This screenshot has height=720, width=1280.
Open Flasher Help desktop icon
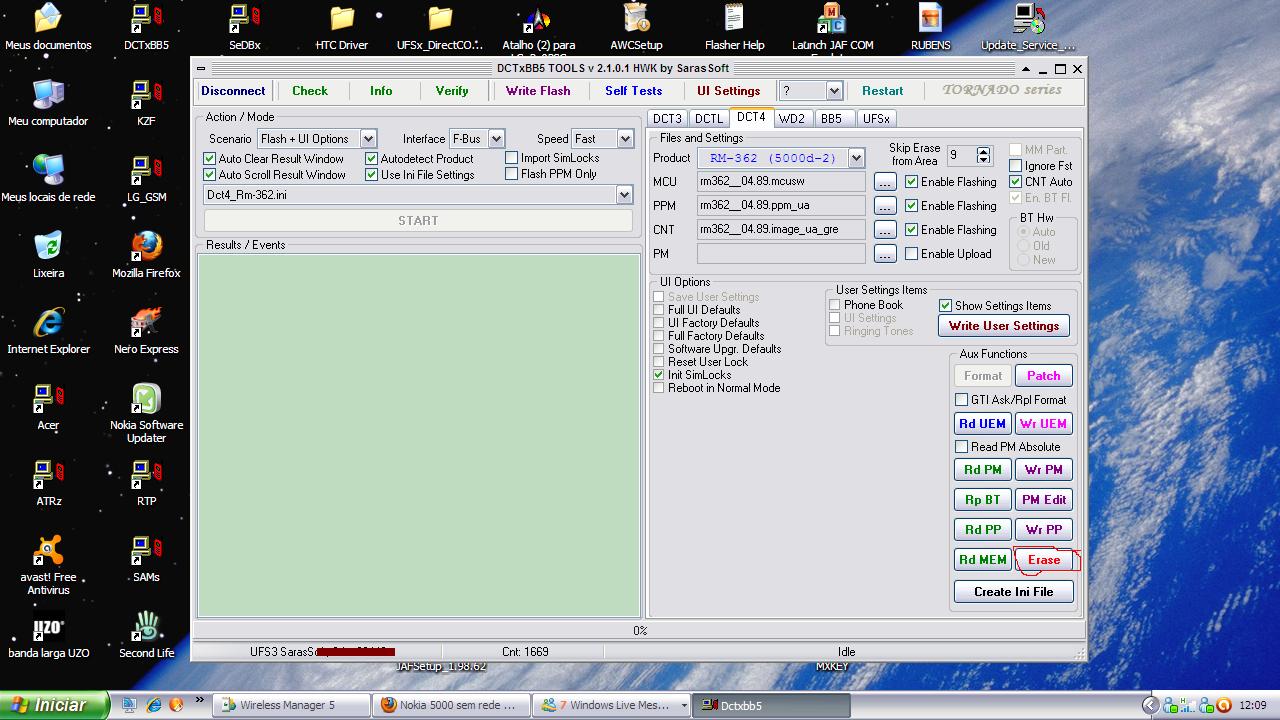734,27
